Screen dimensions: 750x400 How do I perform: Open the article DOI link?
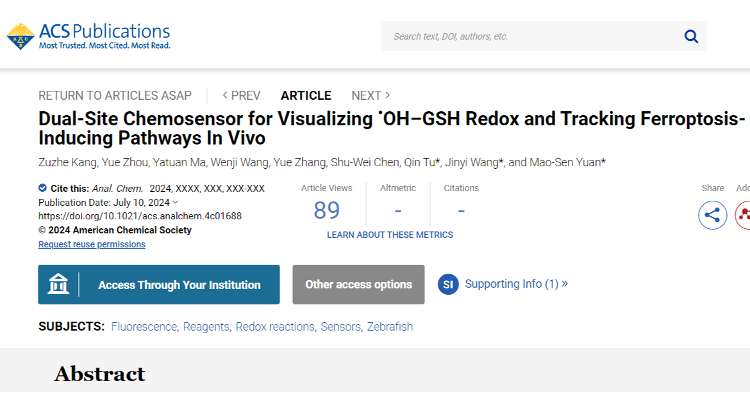click(140, 216)
